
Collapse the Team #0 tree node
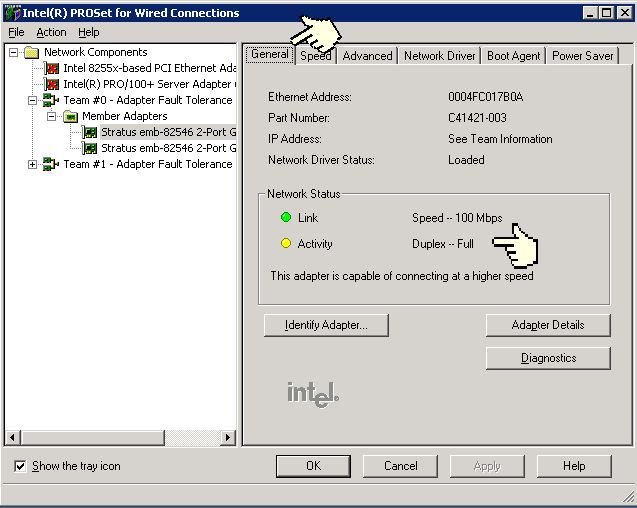[x=32, y=100]
